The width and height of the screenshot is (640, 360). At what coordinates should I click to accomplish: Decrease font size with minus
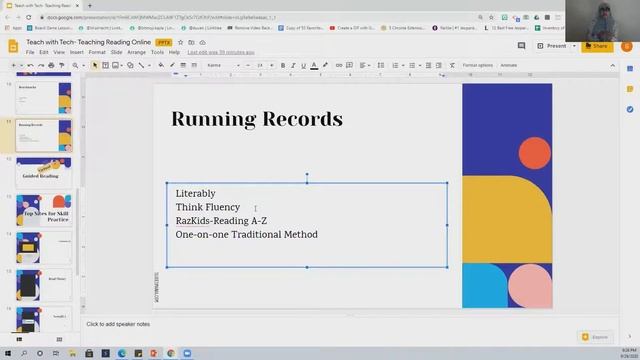[x=248, y=65]
